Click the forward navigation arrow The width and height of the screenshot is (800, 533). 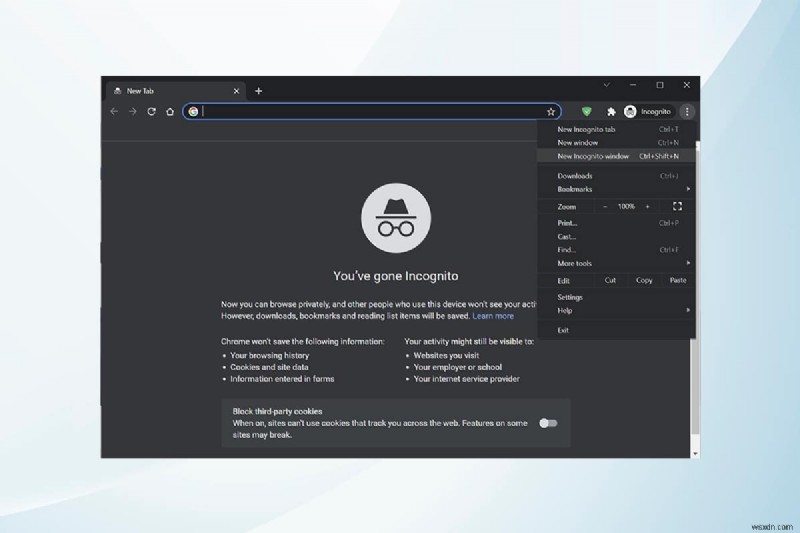pos(133,112)
